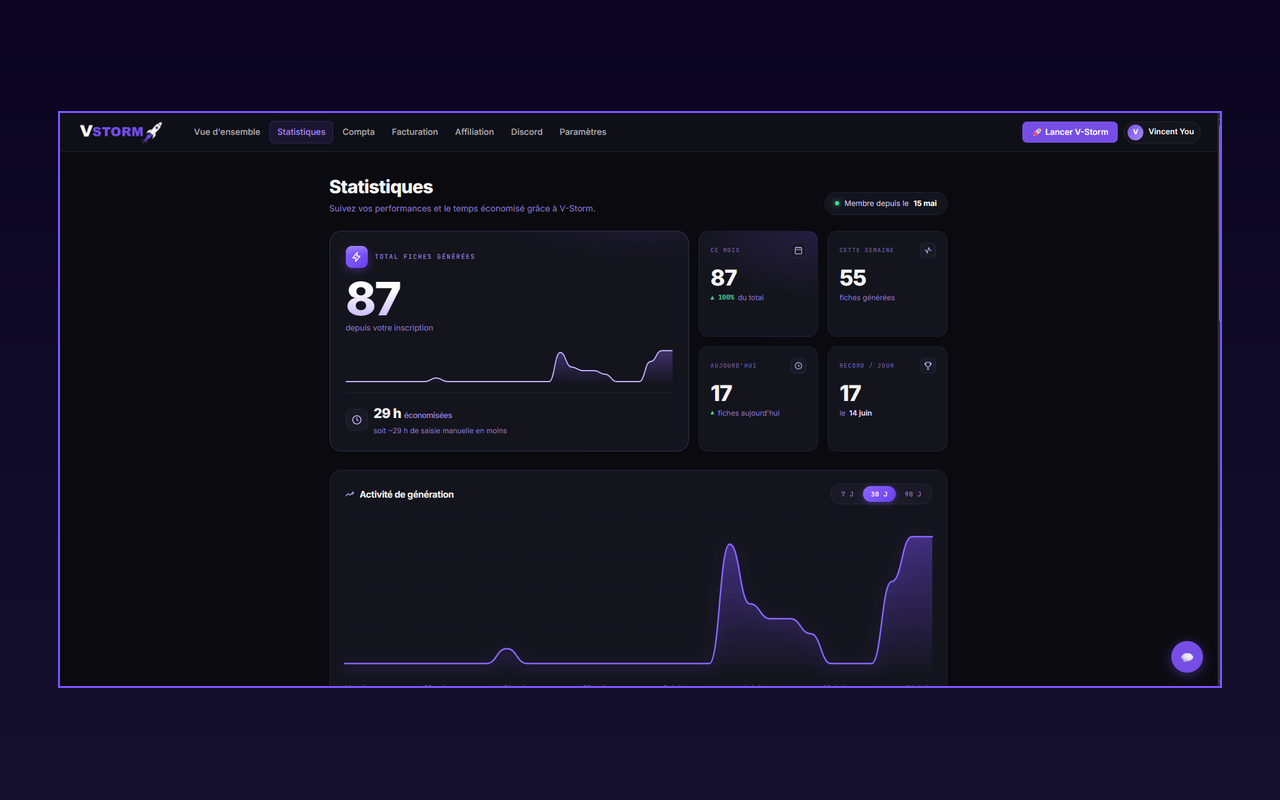Select the 90 J time range
1280x800 pixels.
pyautogui.click(x=913, y=494)
